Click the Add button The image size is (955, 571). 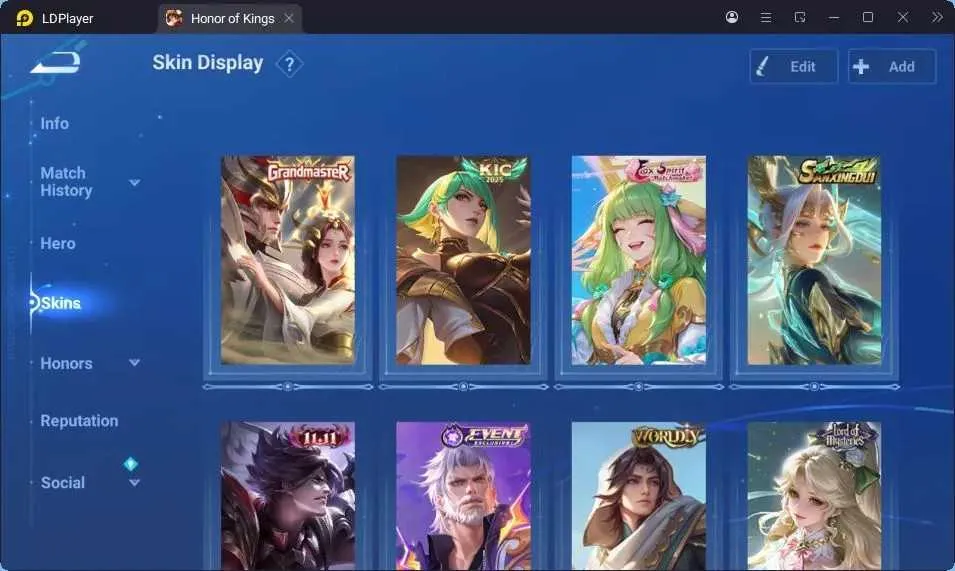892,66
